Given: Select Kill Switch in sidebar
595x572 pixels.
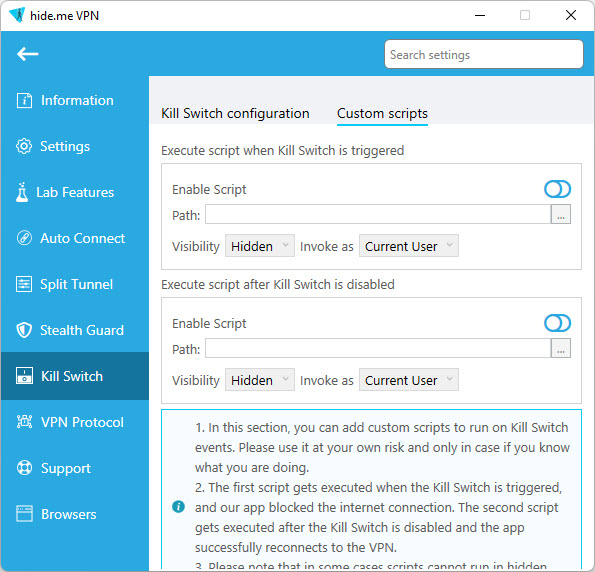Looking at the screenshot, I should tap(75, 376).
